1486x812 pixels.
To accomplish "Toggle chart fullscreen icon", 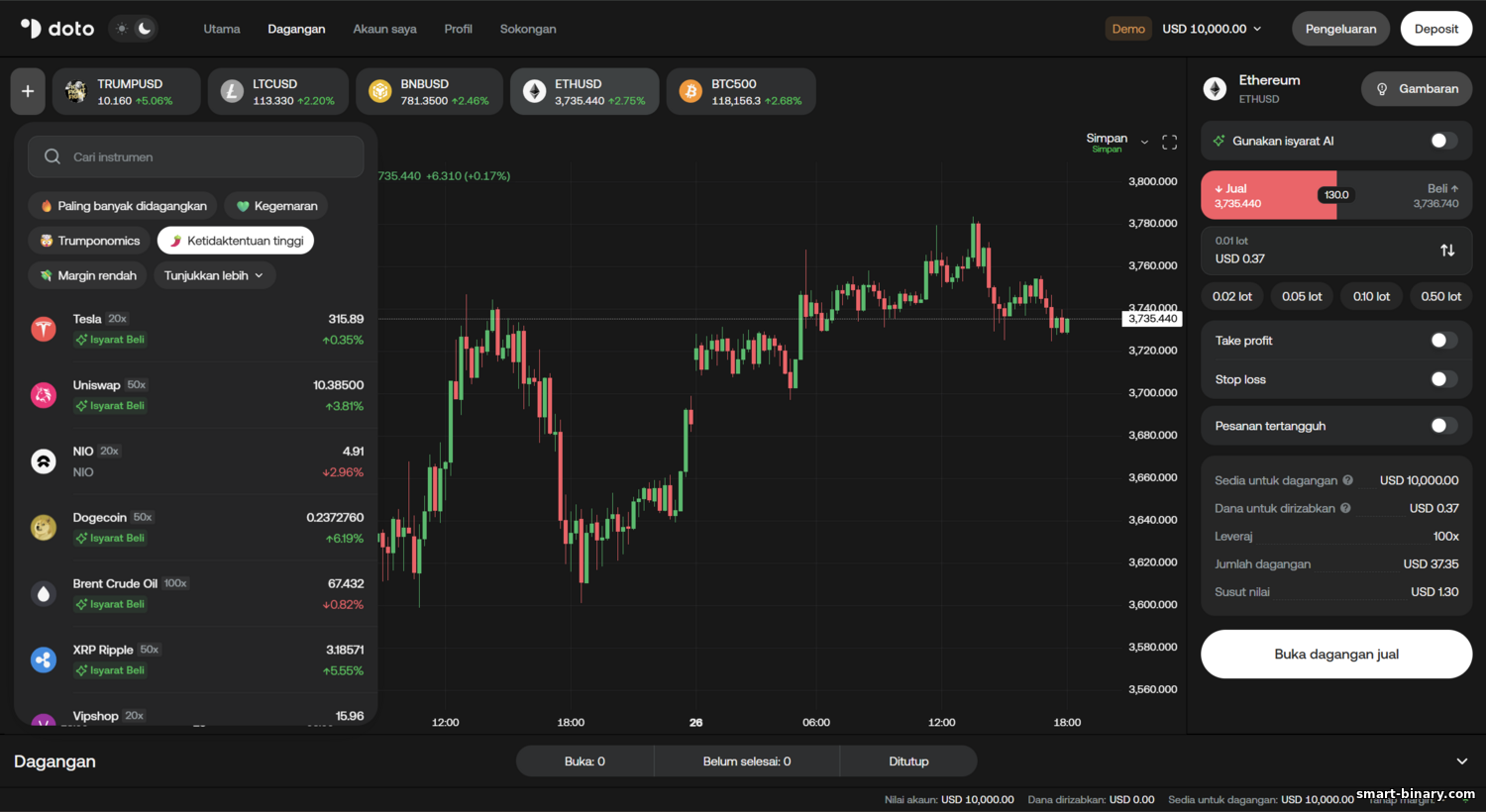I will pyautogui.click(x=1169, y=143).
